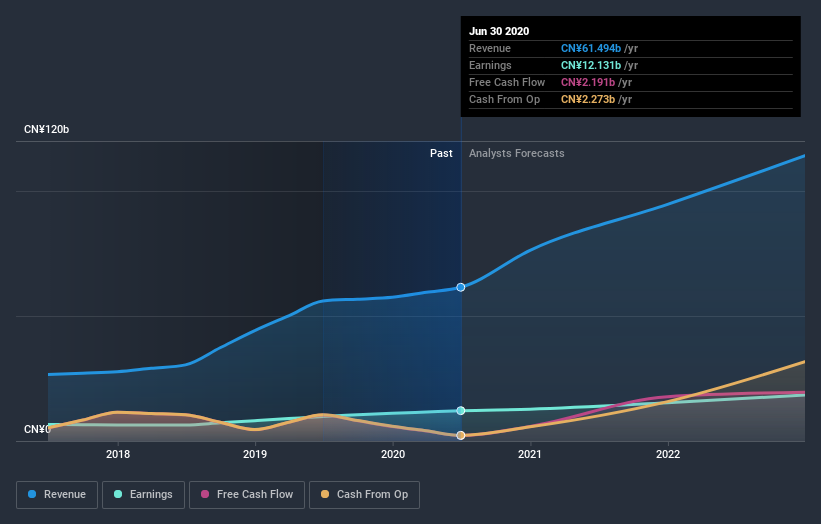Toggle the Revenue legend series

[x=57, y=495]
